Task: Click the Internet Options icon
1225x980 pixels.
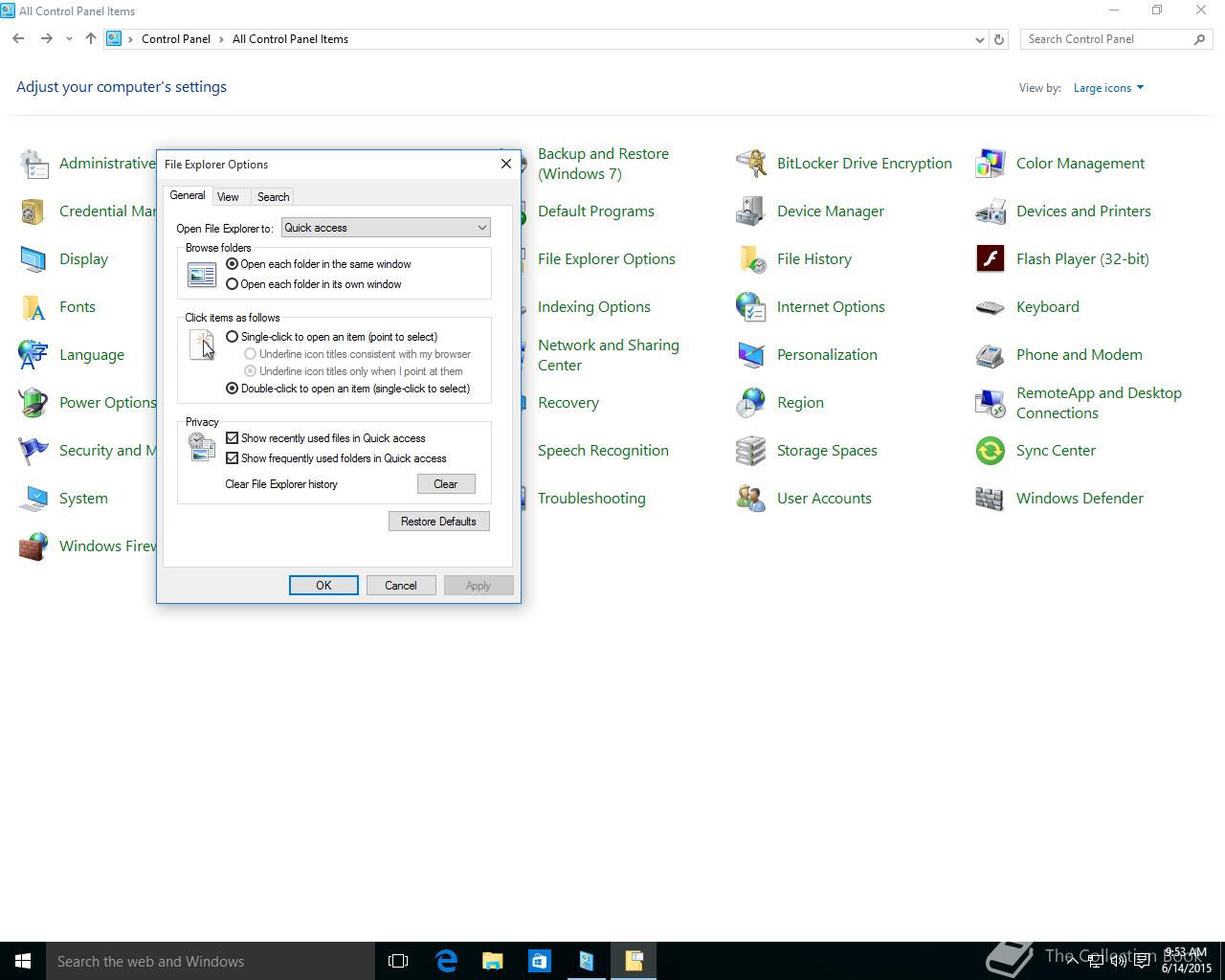Action: point(750,307)
